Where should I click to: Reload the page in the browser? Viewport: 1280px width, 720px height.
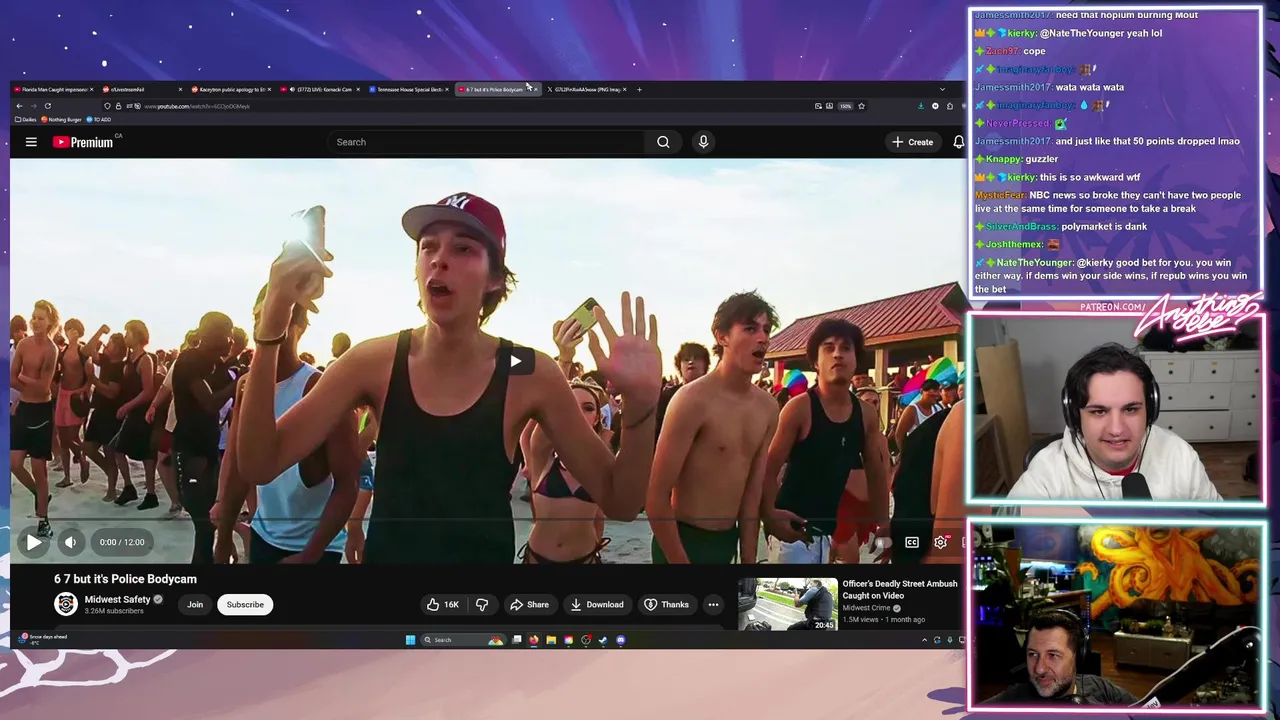[x=47, y=106]
